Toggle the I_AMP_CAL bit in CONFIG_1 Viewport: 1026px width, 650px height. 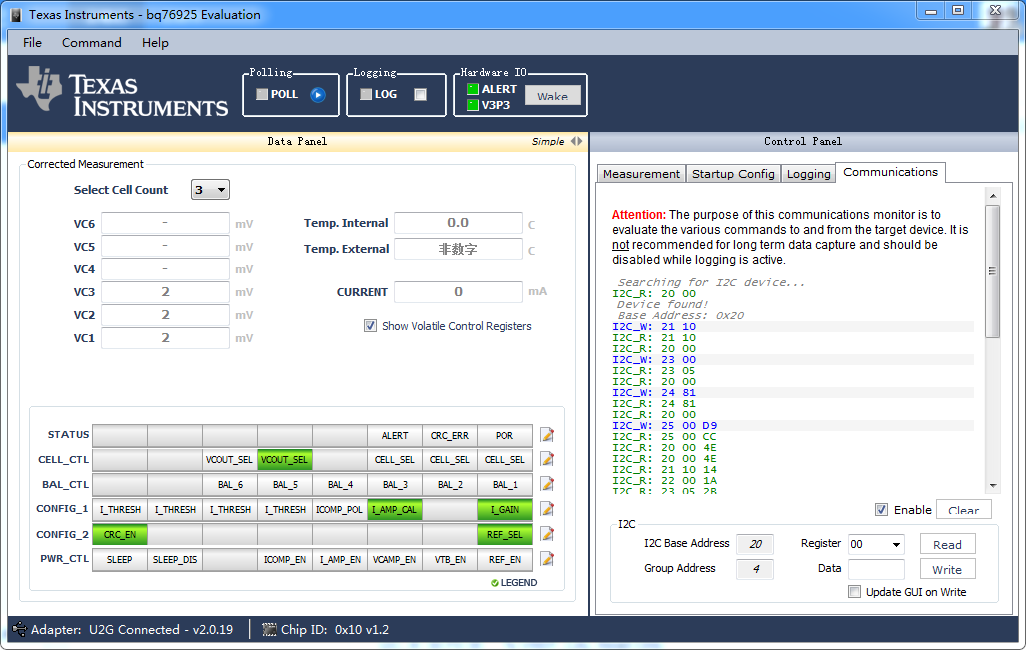tap(395, 509)
